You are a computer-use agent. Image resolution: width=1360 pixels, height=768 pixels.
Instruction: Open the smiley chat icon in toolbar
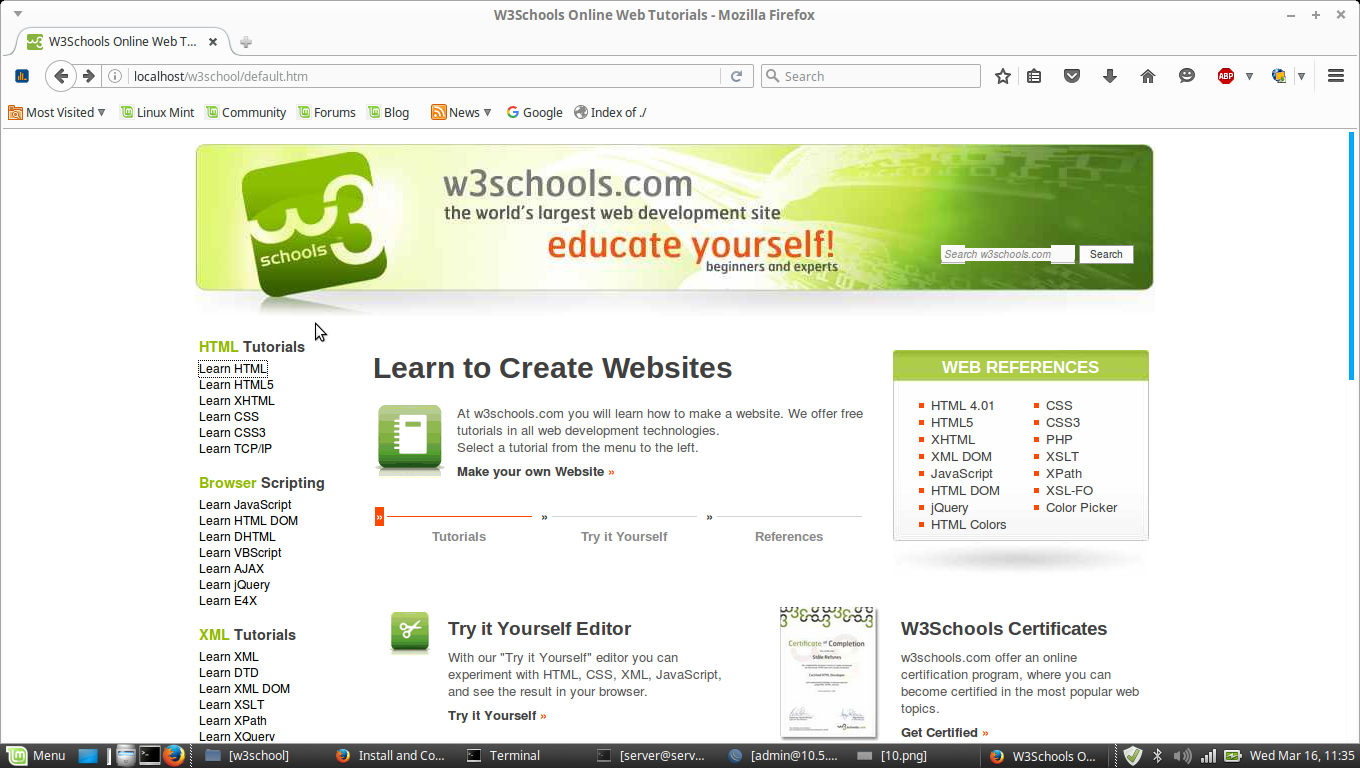point(1187,76)
